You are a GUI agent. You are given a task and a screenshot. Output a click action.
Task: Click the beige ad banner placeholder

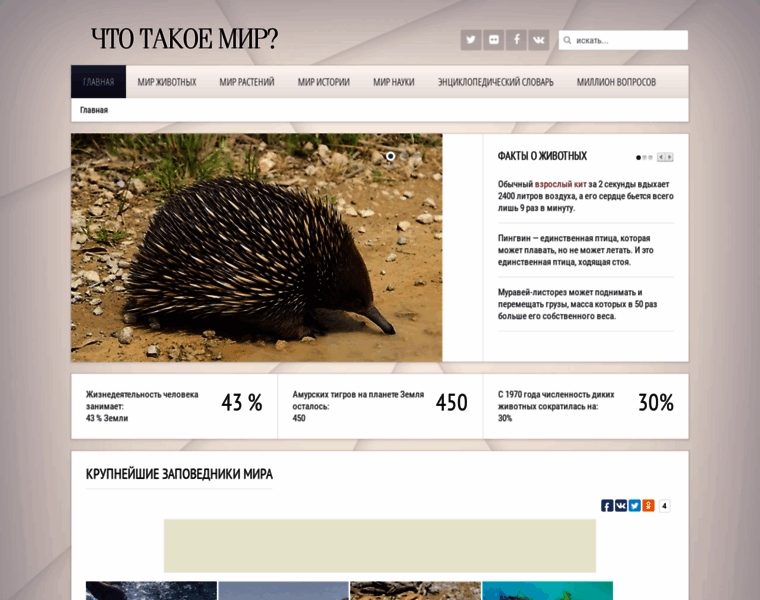pyautogui.click(x=380, y=546)
